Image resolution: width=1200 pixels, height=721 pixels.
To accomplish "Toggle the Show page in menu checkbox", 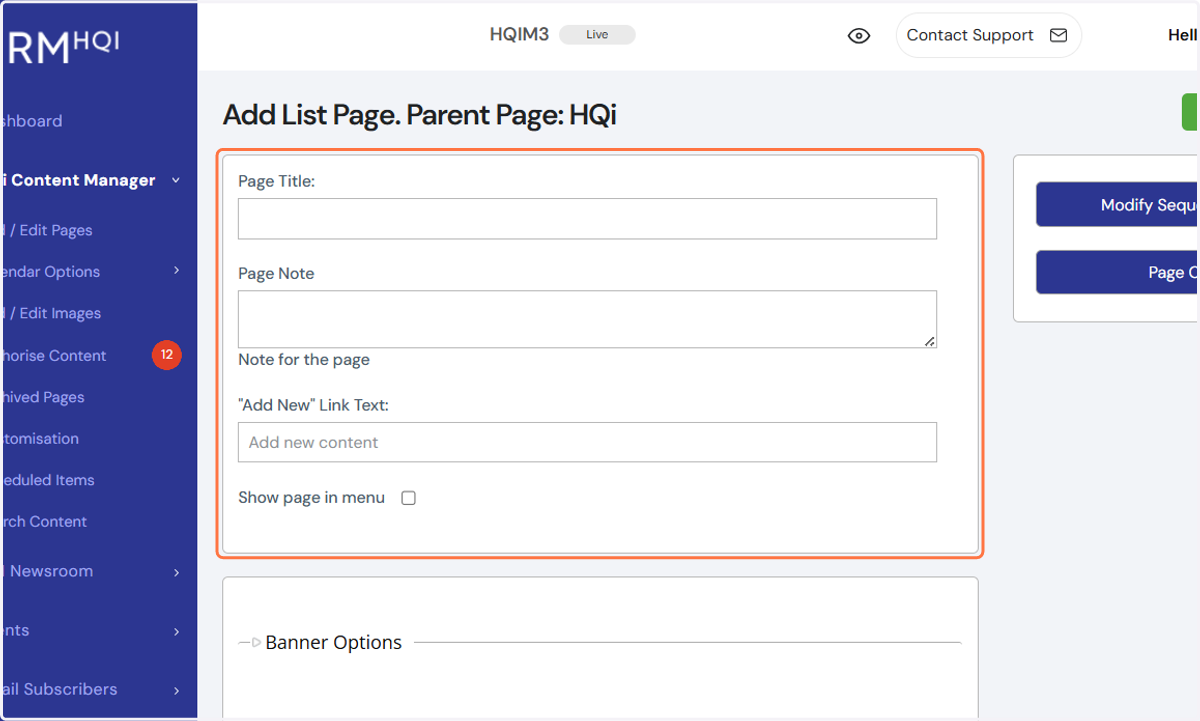I will click(408, 498).
